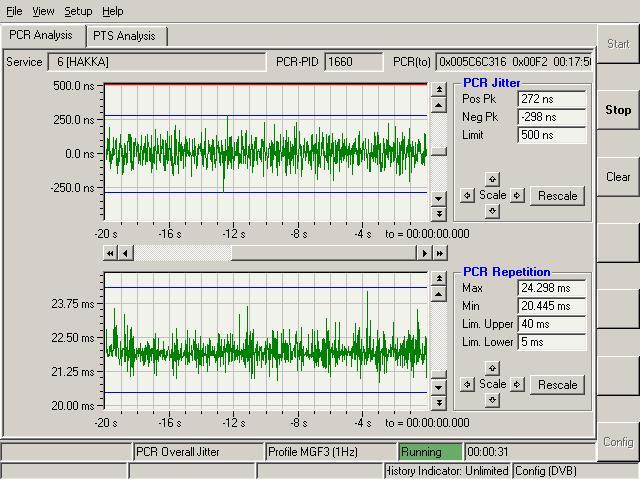This screenshot has height=480, width=640.
Task: Jump to top of PCR Jitter vertical scroll
Action: [x=438, y=90]
